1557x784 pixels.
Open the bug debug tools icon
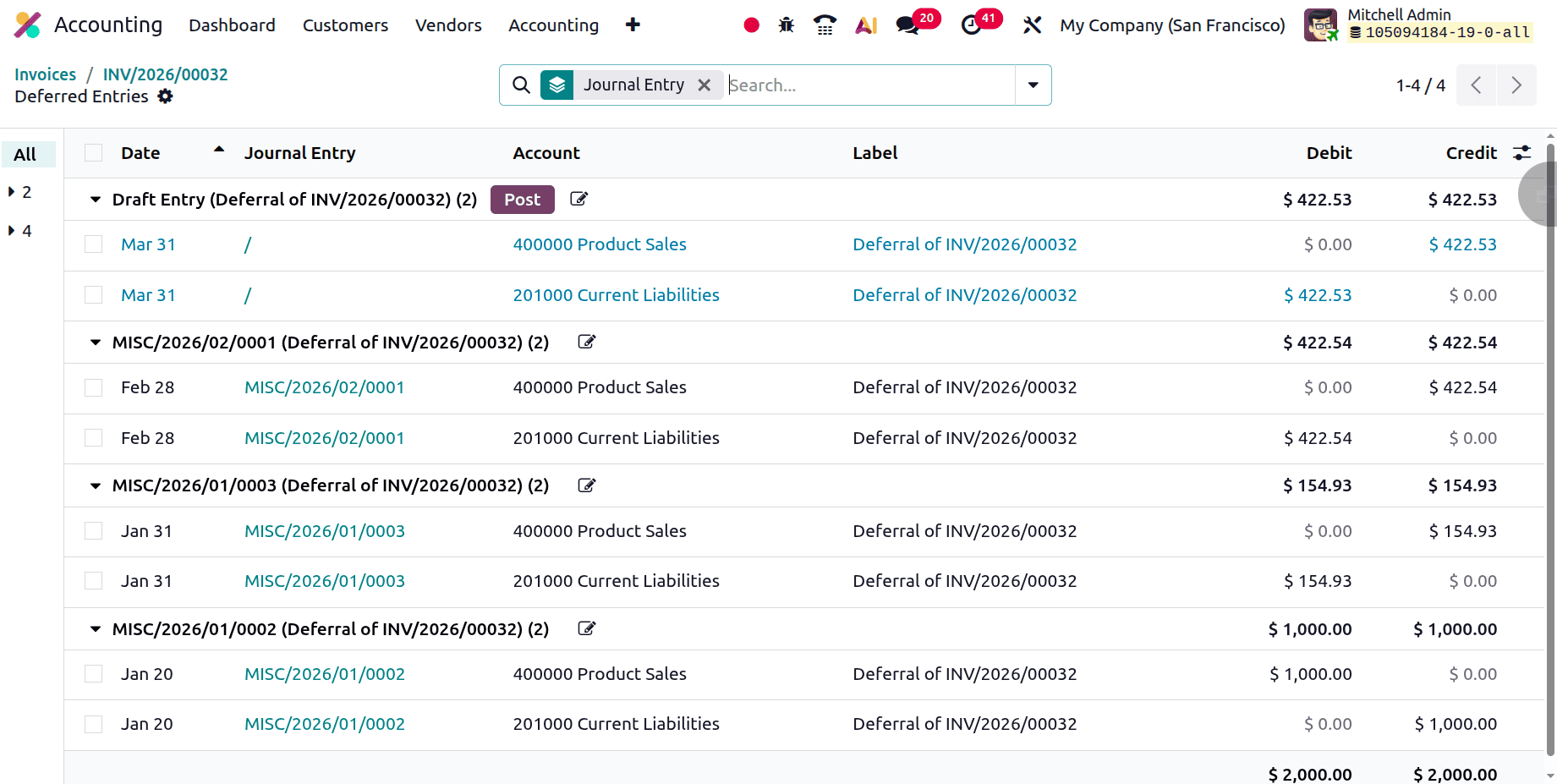pyautogui.click(x=786, y=25)
